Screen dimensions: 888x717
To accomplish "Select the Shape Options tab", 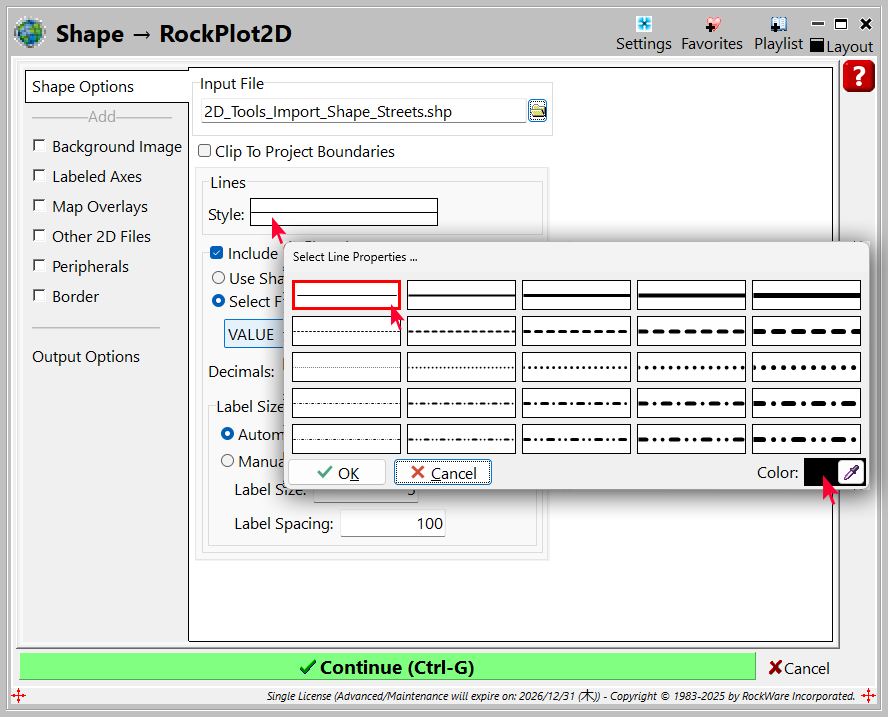I will [83, 87].
